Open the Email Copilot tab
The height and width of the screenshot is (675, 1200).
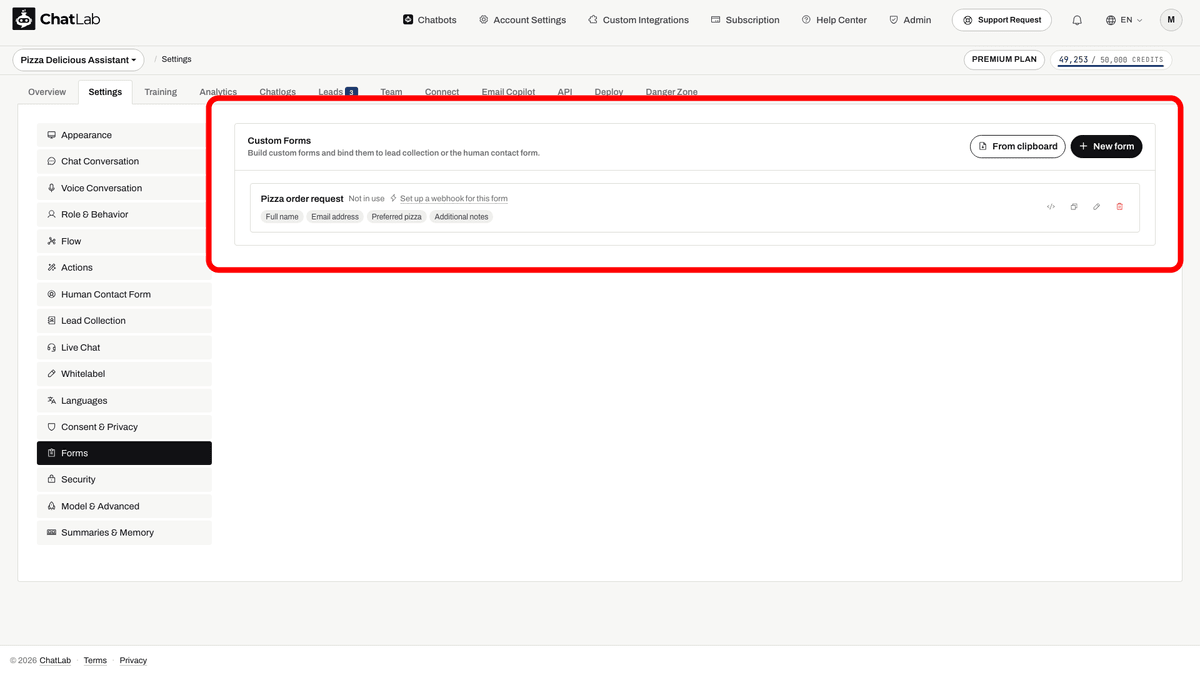pyautogui.click(x=508, y=92)
